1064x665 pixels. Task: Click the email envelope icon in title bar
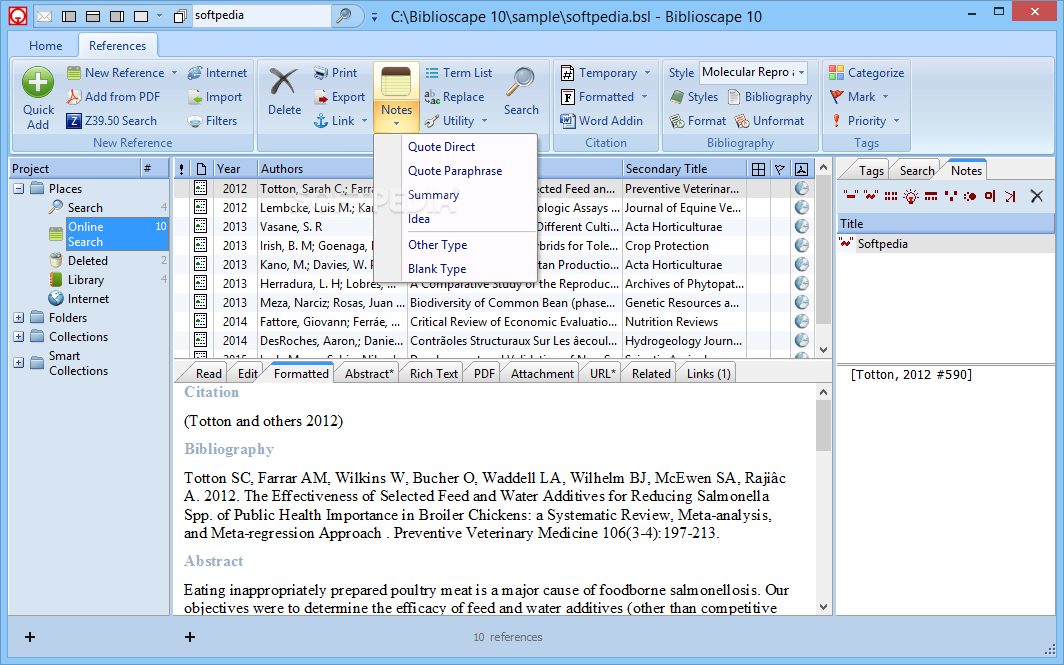point(44,16)
